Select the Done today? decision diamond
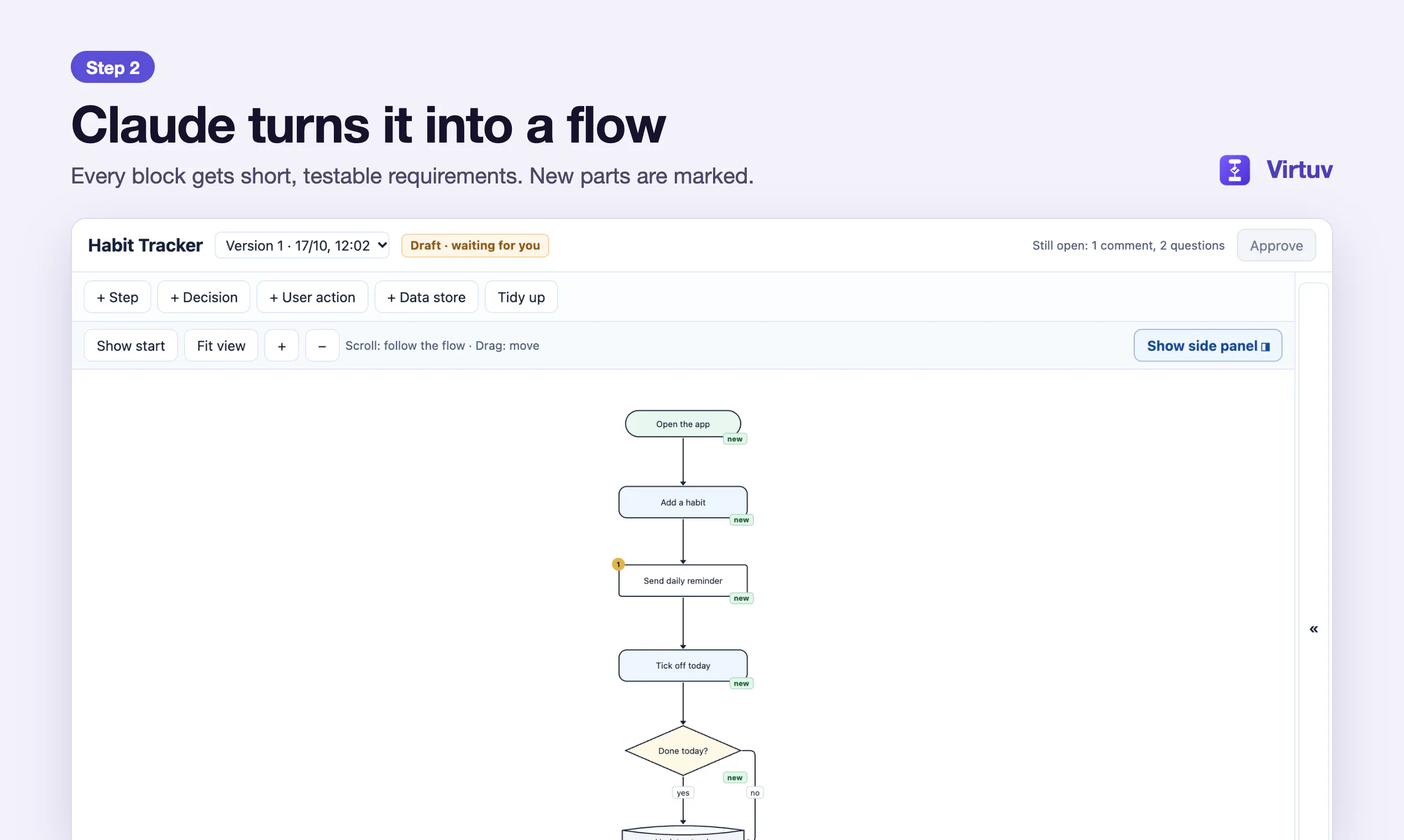This screenshot has height=840, width=1404. [683, 750]
